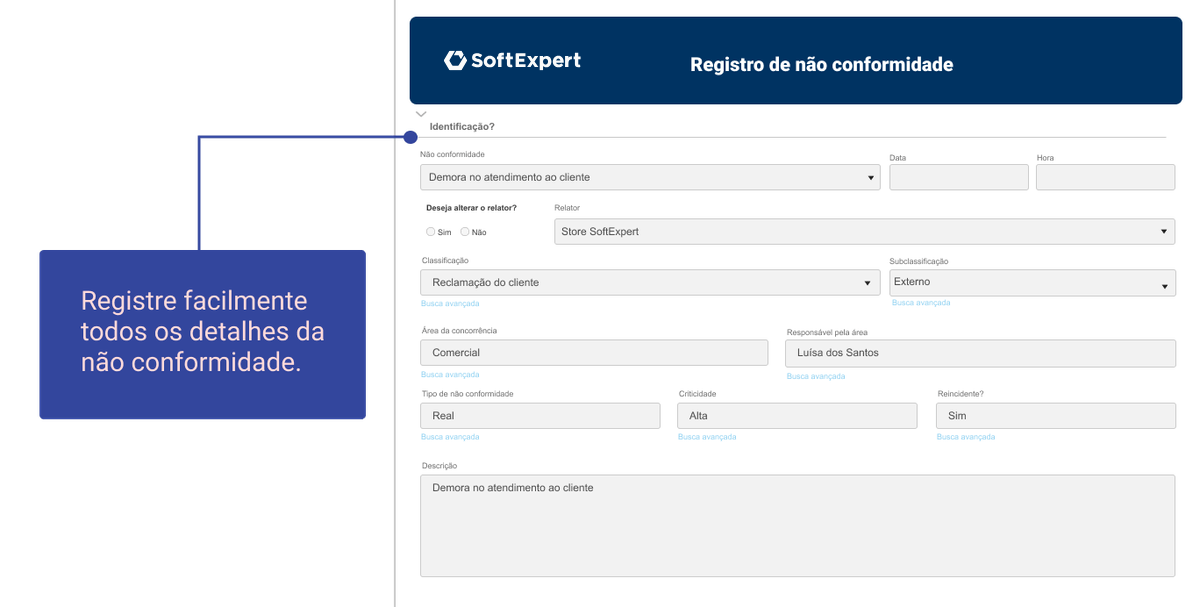
Task: Click Busca avançada under Responsável pela área
Action: point(816,376)
